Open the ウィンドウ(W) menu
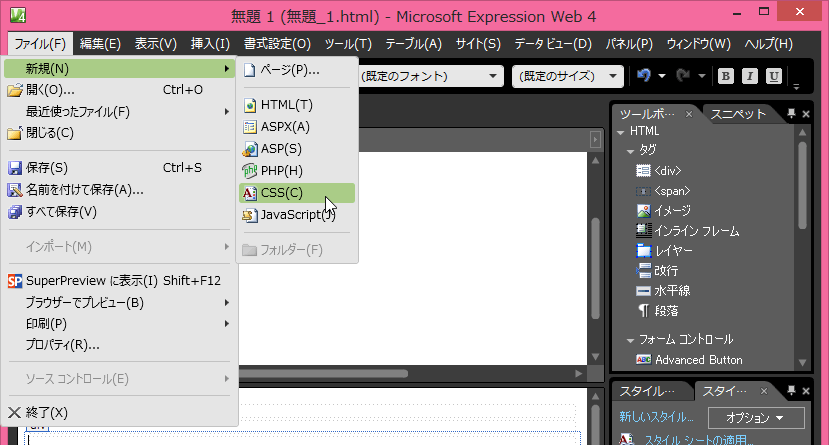Viewport: 829px width, 445px height. [x=698, y=43]
